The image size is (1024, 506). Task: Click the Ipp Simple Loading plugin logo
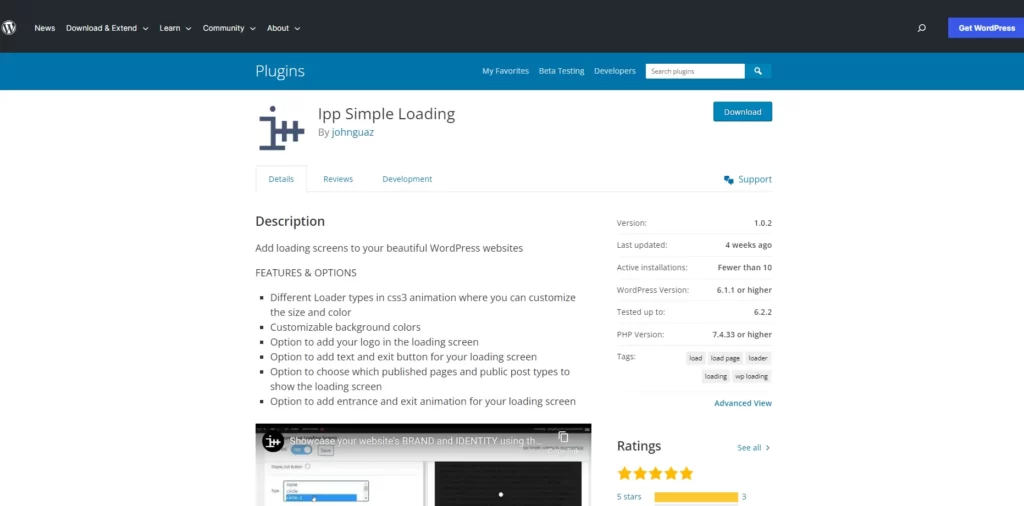[281, 127]
